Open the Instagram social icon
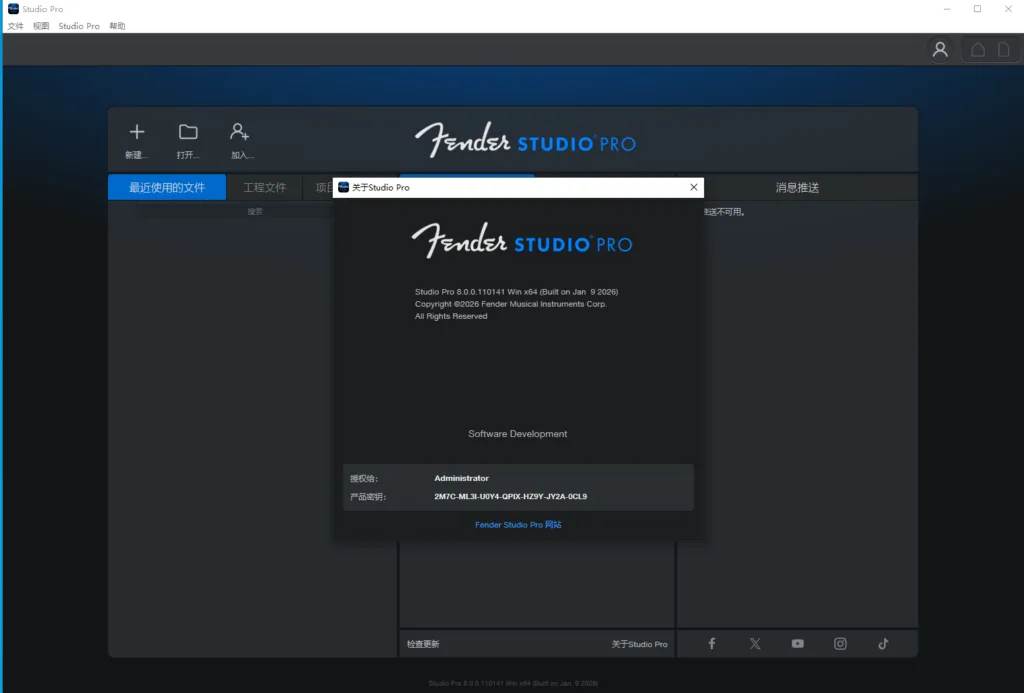 pos(840,643)
